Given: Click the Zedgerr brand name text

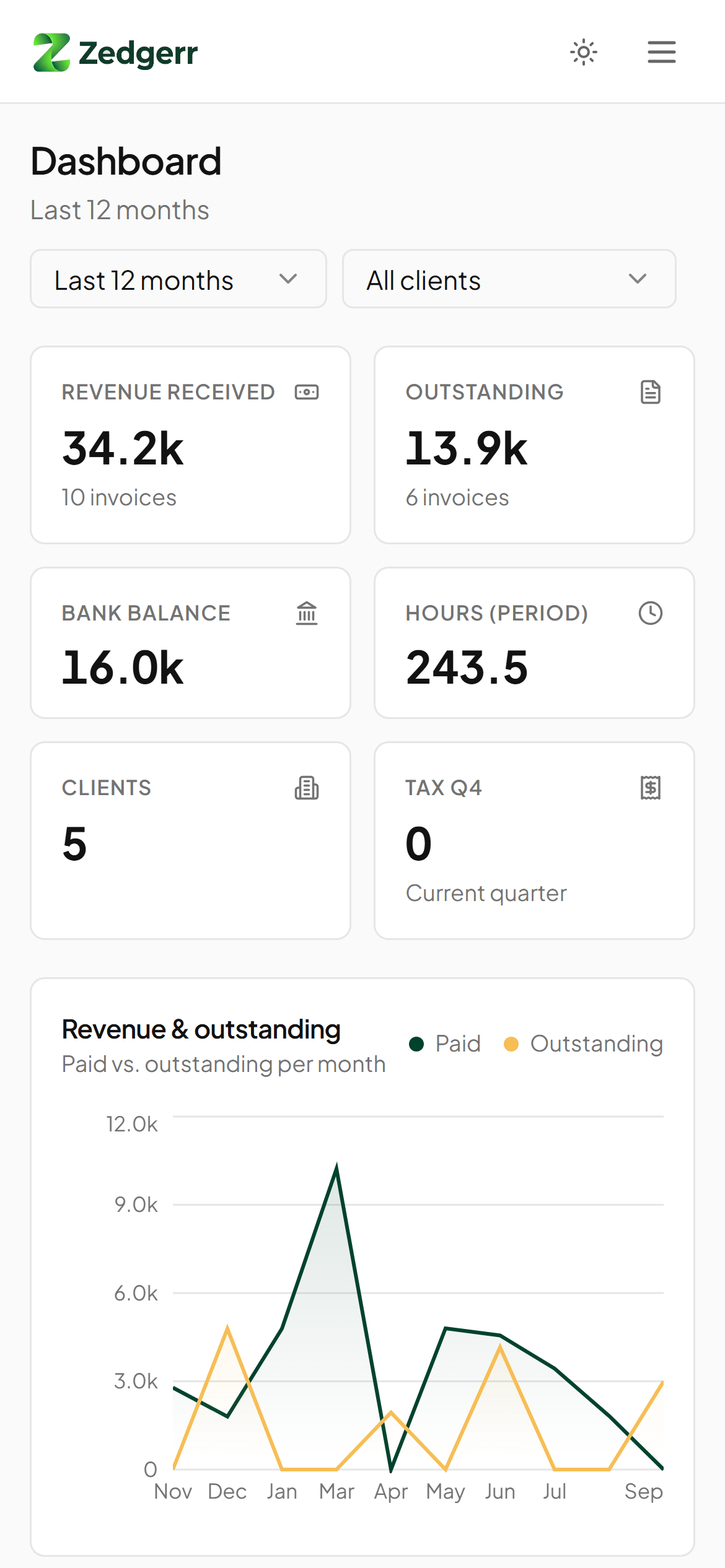Looking at the screenshot, I should [138, 53].
